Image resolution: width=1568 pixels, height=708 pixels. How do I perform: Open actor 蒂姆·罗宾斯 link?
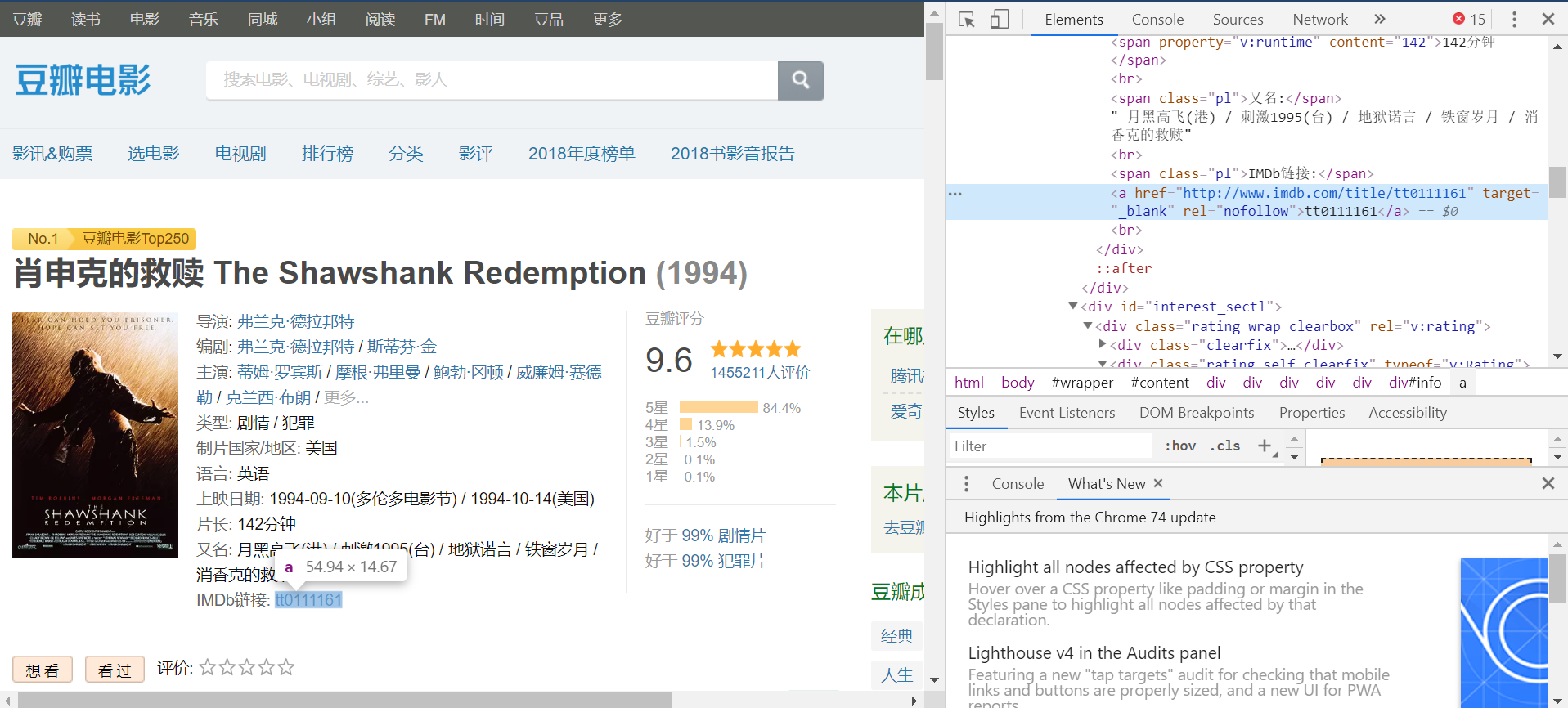280,372
